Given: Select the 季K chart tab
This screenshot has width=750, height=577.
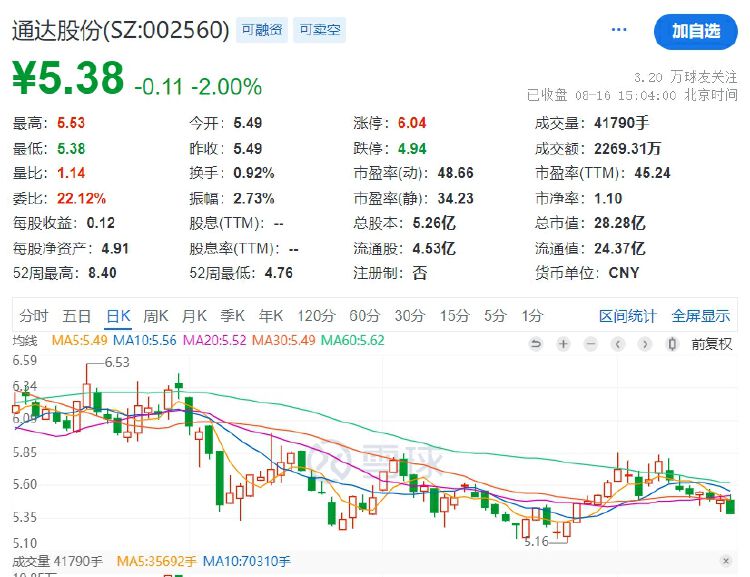Looking at the screenshot, I should click(x=232, y=316).
